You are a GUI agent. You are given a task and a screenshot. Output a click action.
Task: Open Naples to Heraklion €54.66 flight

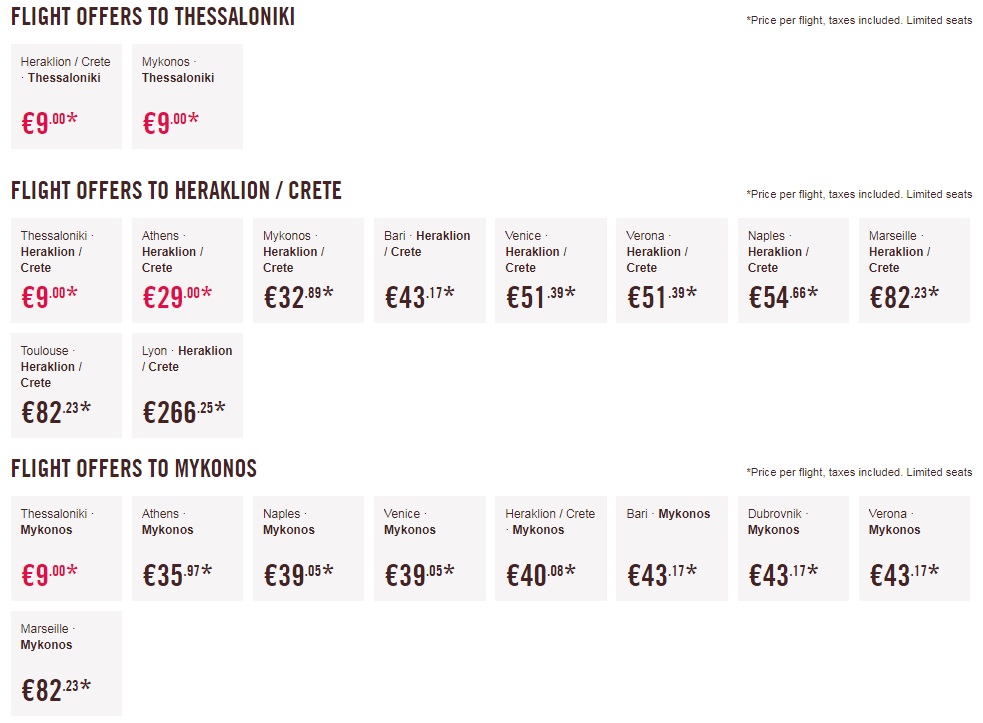pyautogui.click(x=793, y=271)
